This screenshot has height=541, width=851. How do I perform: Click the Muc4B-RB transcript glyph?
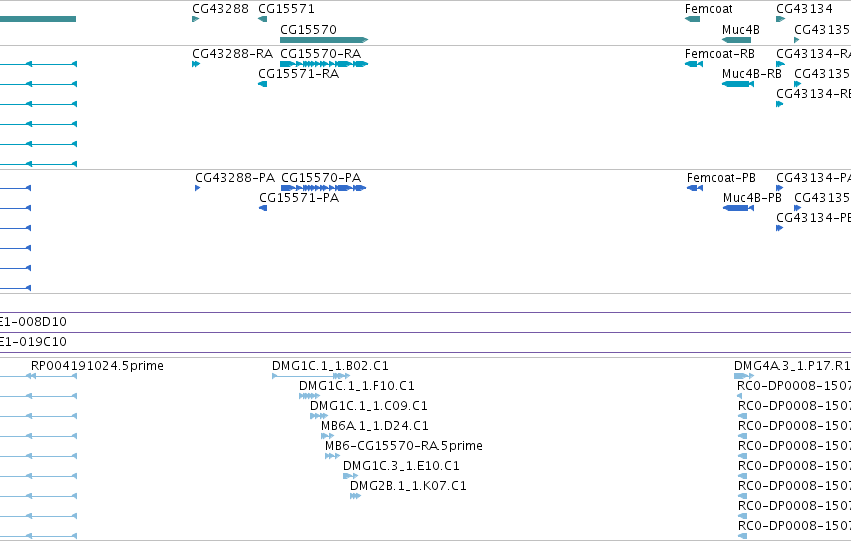click(738, 84)
